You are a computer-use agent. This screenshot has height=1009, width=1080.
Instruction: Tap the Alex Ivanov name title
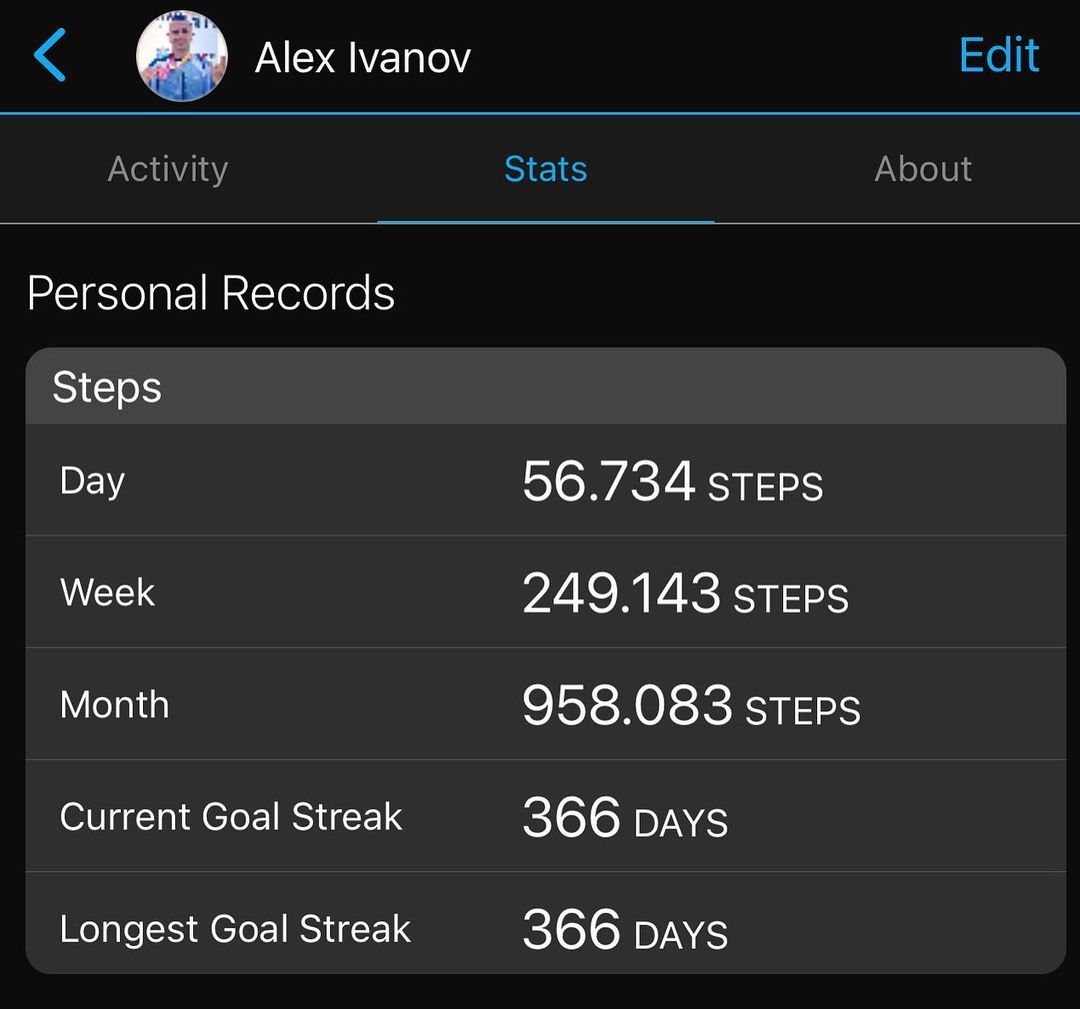click(x=363, y=58)
